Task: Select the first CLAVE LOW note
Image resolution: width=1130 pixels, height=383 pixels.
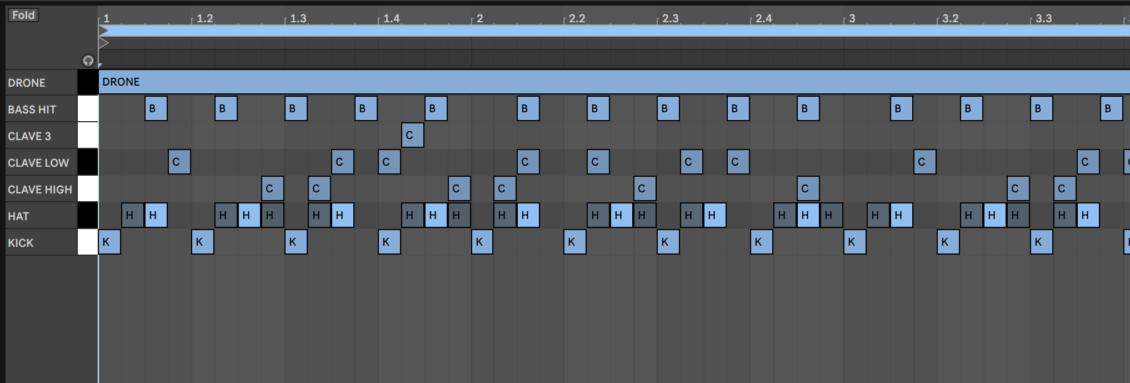Action: [179, 162]
